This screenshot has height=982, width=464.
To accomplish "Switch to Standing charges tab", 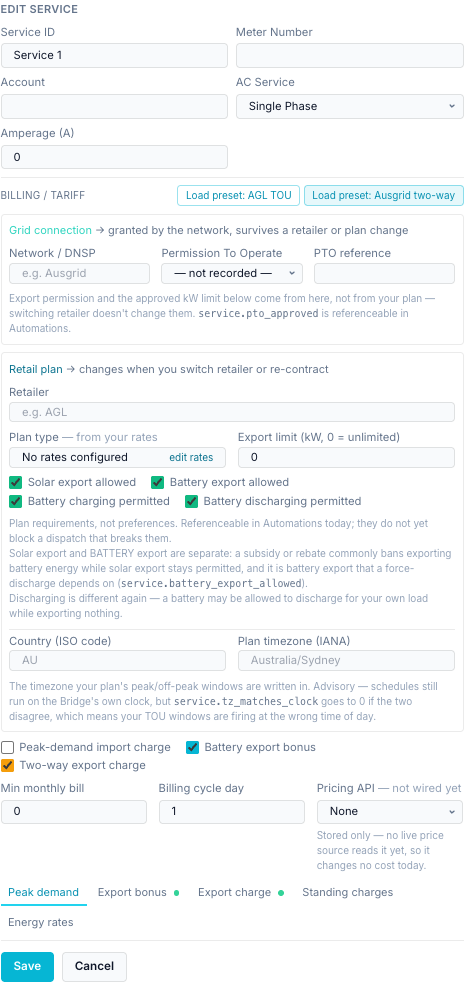I will (x=348, y=892).
